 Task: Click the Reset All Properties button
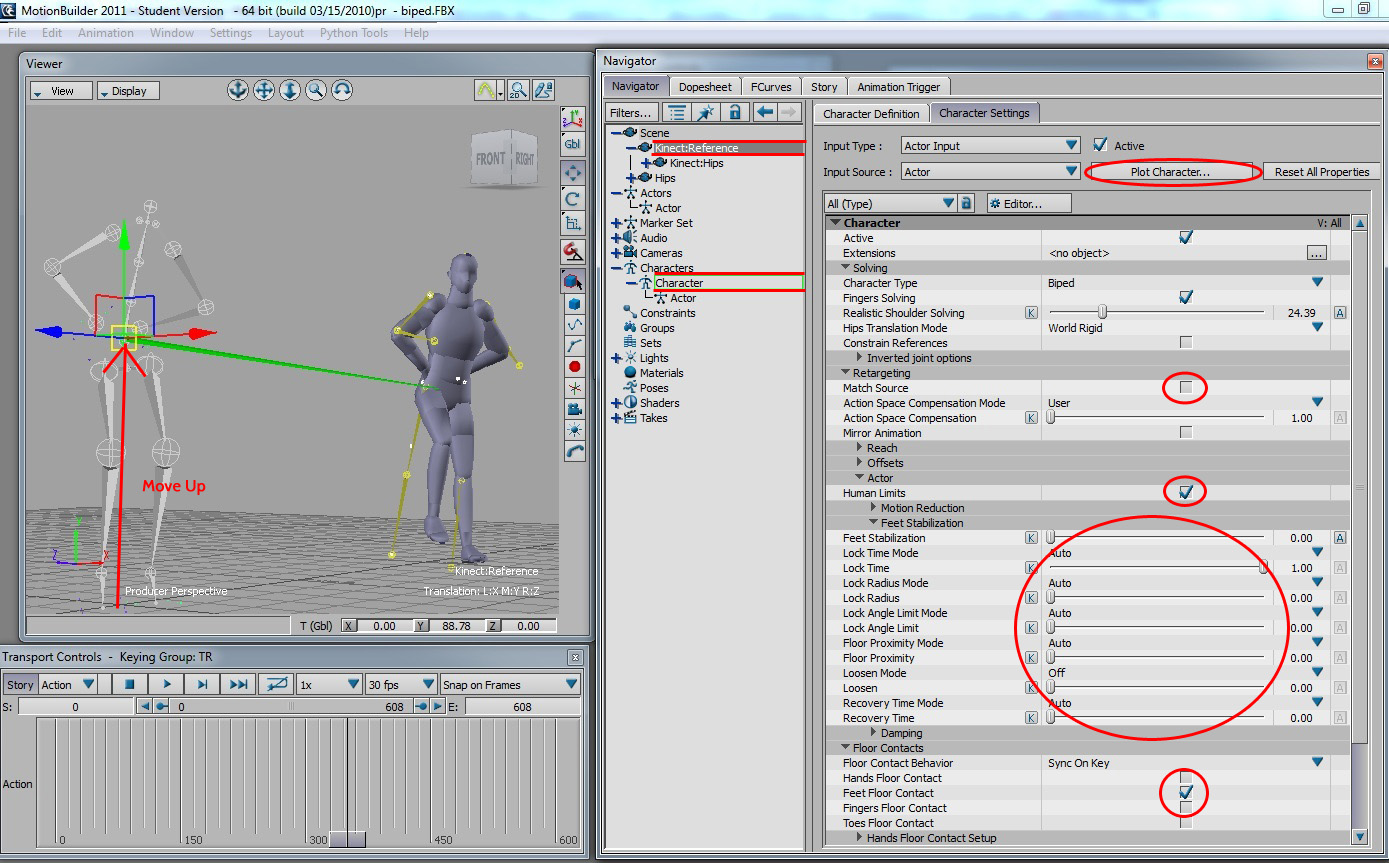1321,171
